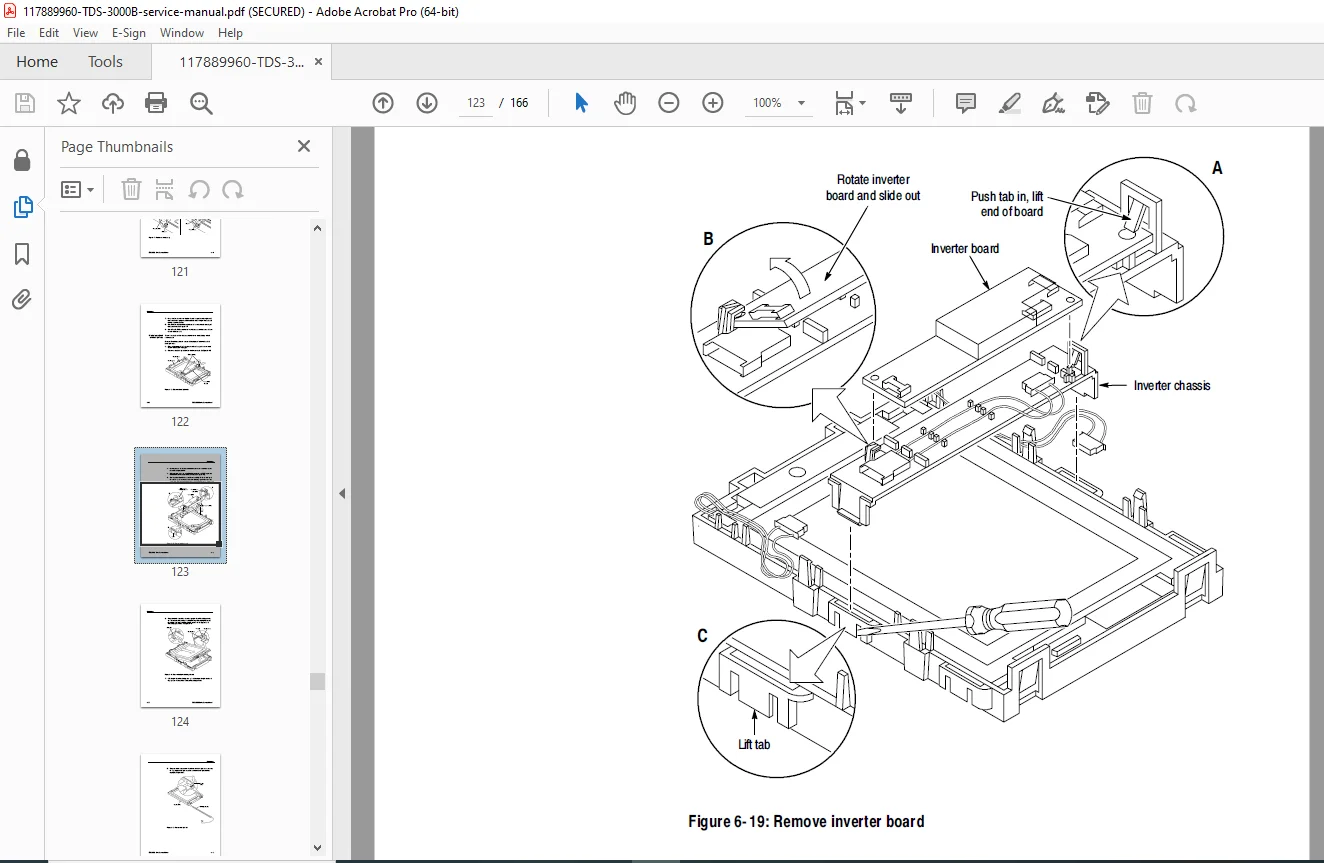Zoom in with the plus button
The width and height of the screenshot is (1324, 863).
point(713,103)
